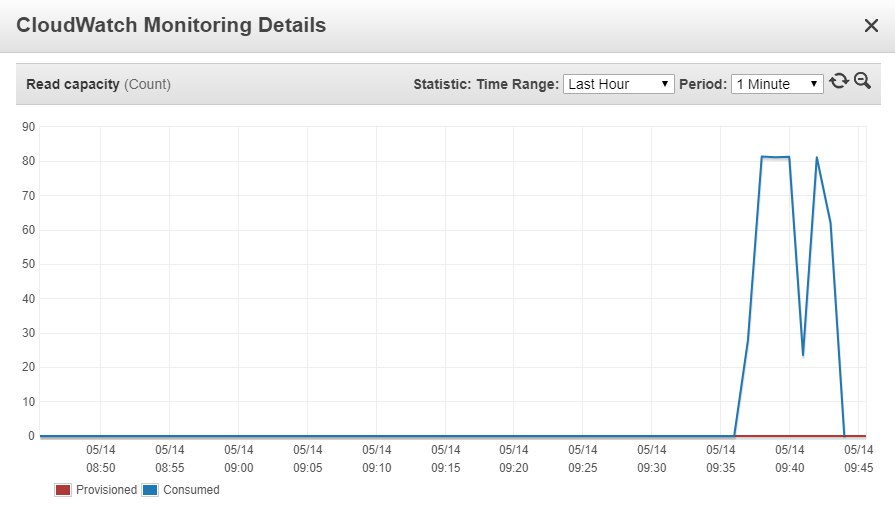This screenshot has height=509, width=895.
Task: Click the Time Range label
Action: (x=518, y=84)
